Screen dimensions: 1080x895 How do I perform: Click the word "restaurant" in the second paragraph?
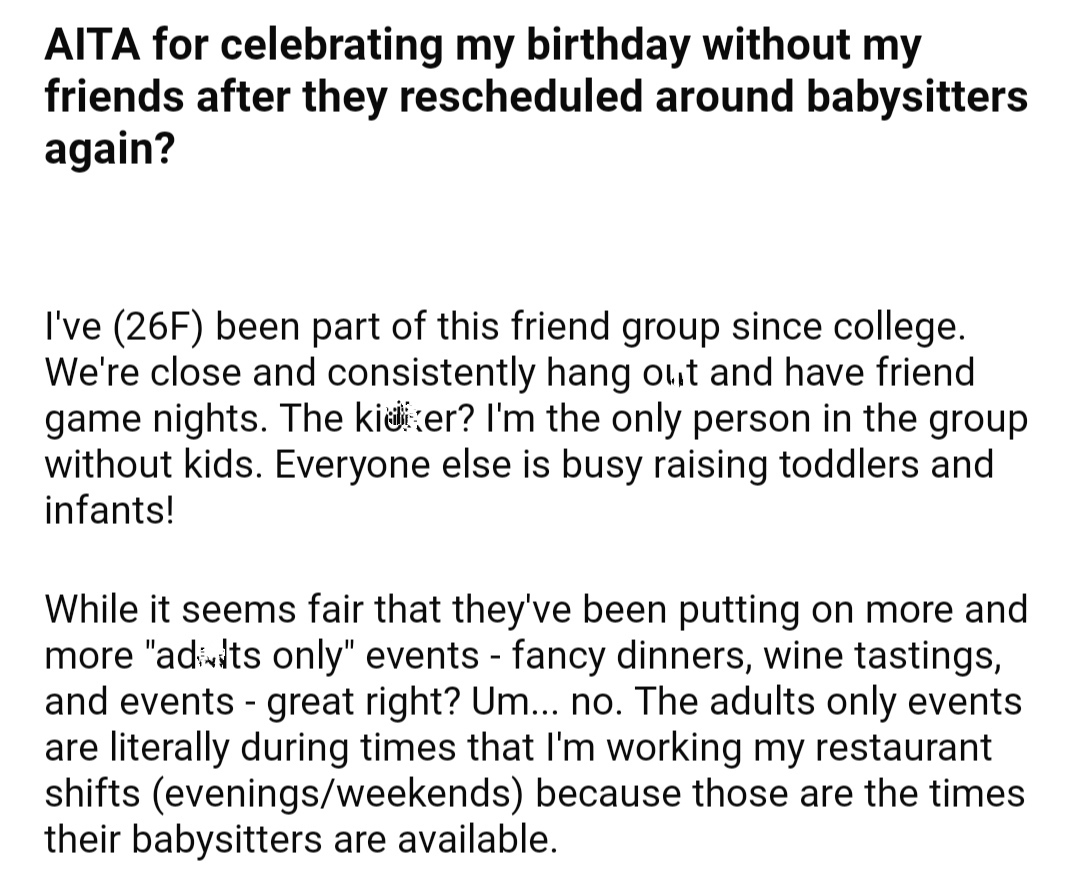pyautogui.click(x=903, y=748)
